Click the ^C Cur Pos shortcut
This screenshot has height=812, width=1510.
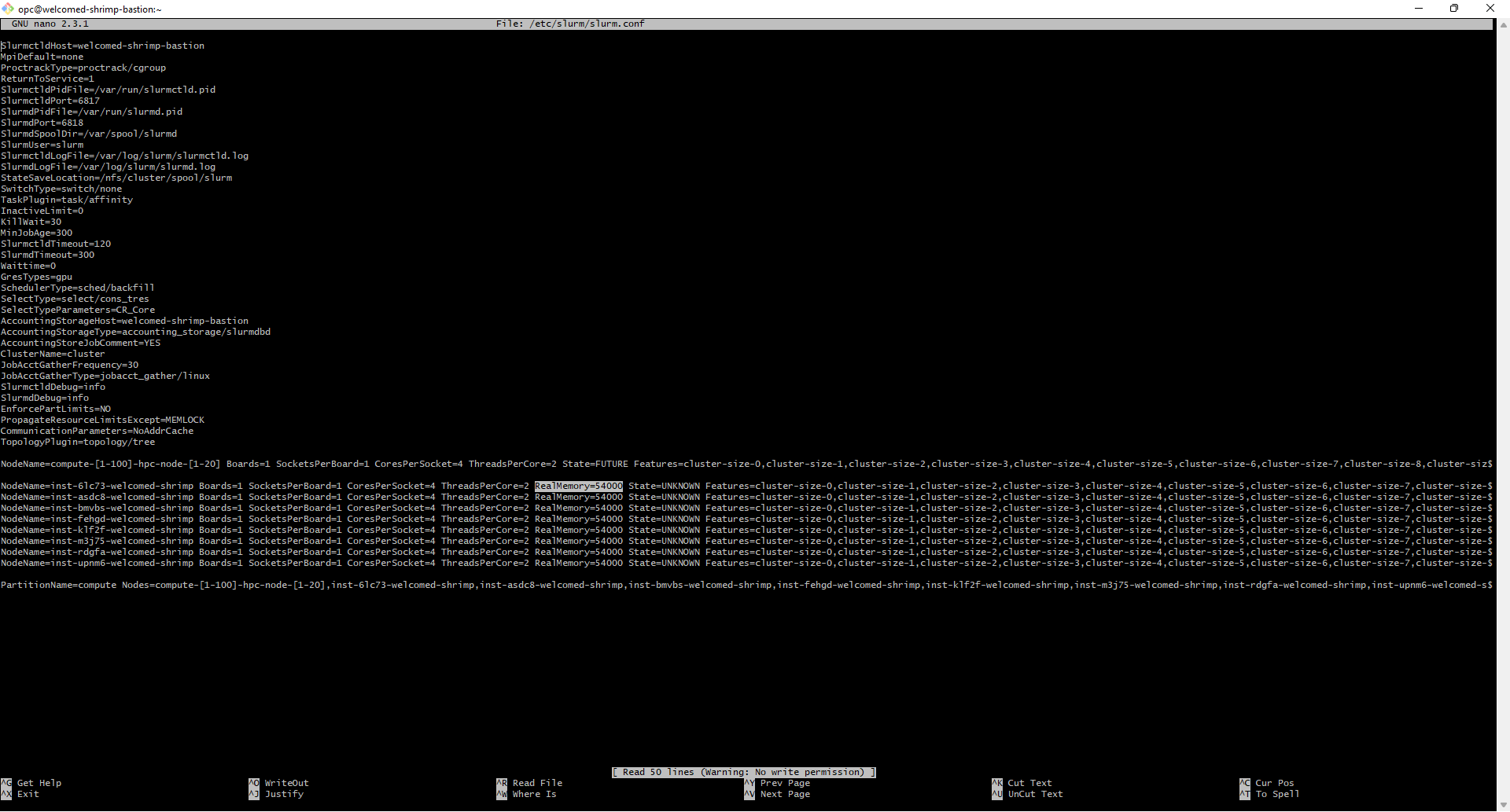click(1267, 783)
